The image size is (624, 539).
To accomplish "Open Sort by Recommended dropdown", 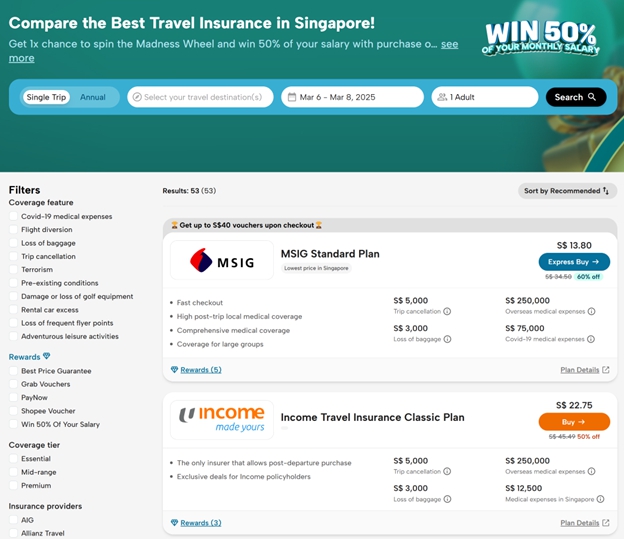I will coord(567,191).
